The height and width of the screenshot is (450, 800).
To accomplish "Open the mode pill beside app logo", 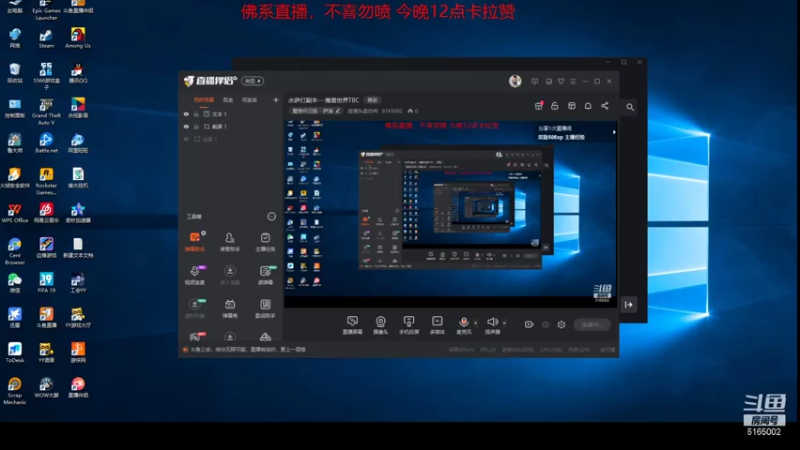I will (253, 81).
